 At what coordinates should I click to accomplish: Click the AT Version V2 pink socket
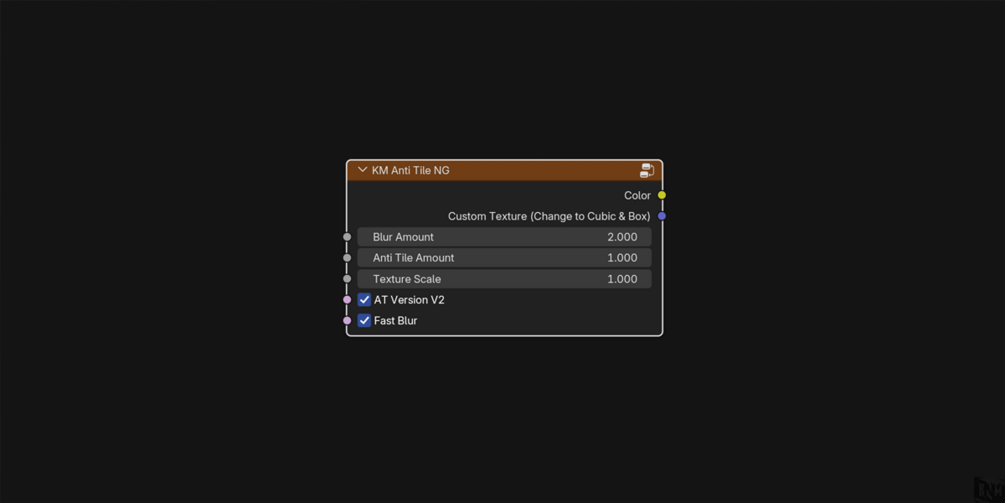(347, 300)
